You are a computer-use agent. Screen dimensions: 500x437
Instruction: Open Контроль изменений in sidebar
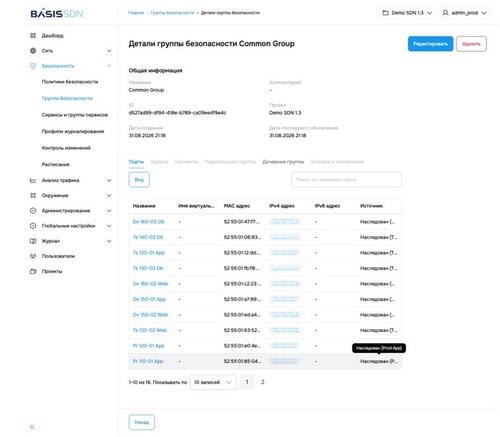66,148
